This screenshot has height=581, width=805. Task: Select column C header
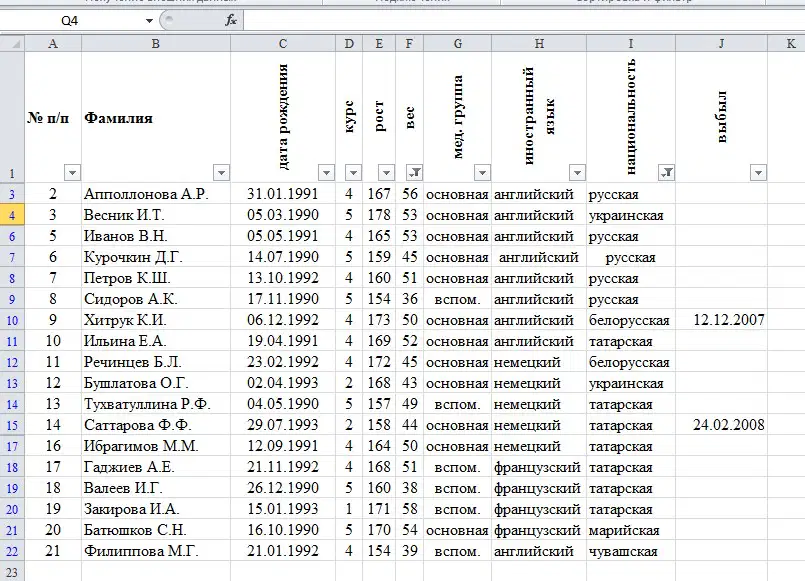[283, 44]
